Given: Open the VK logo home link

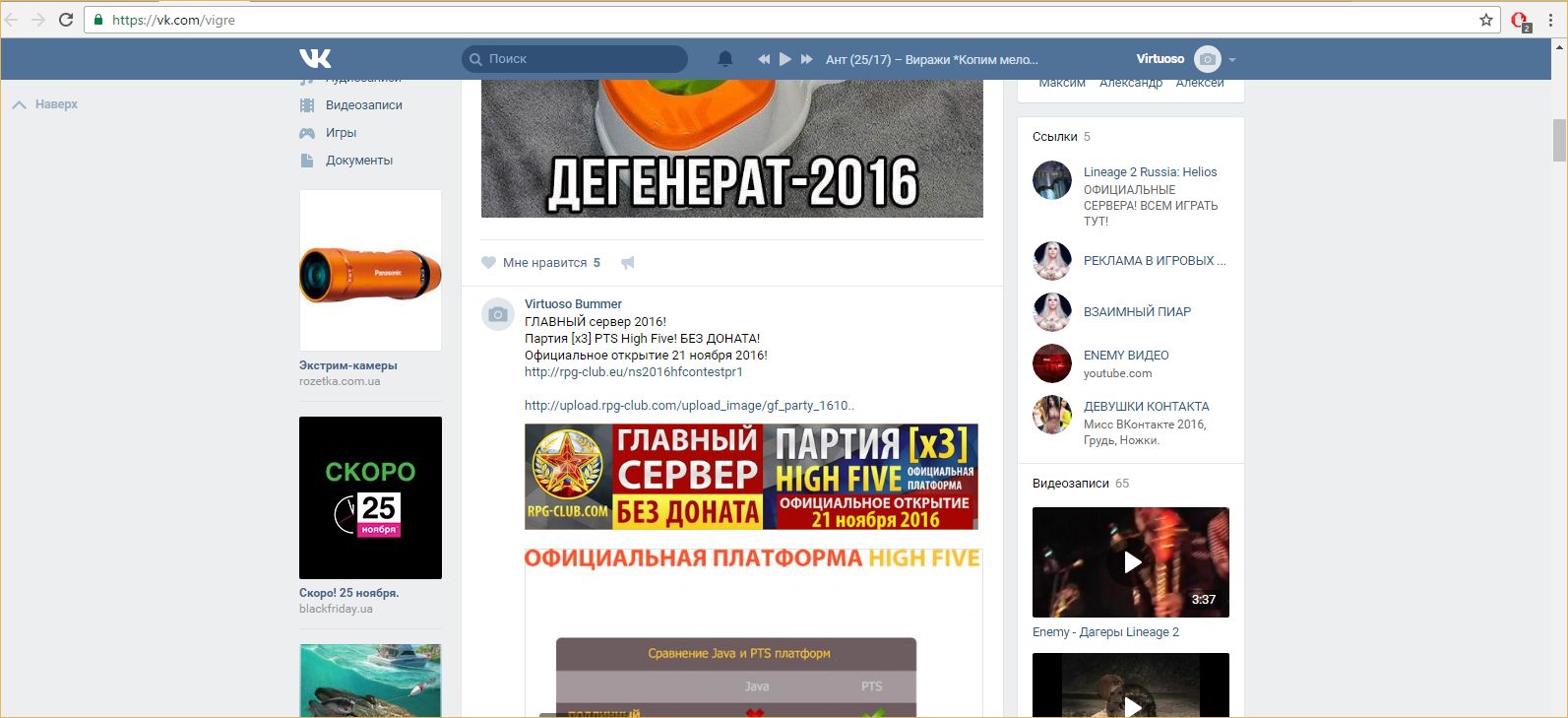Looking at the screenshot, I should tap(315, 58).
